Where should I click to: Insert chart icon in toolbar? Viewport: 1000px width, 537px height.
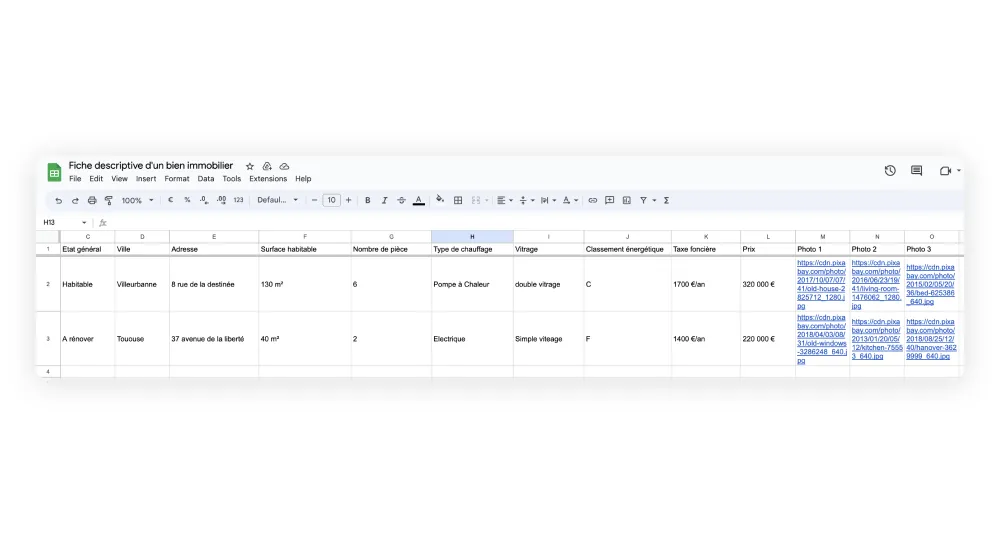tap(627, 200)
